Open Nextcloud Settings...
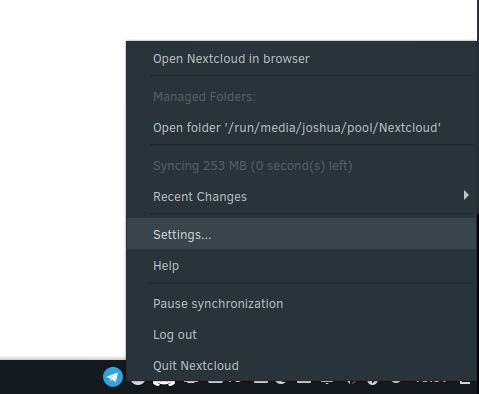 point(302,234)
